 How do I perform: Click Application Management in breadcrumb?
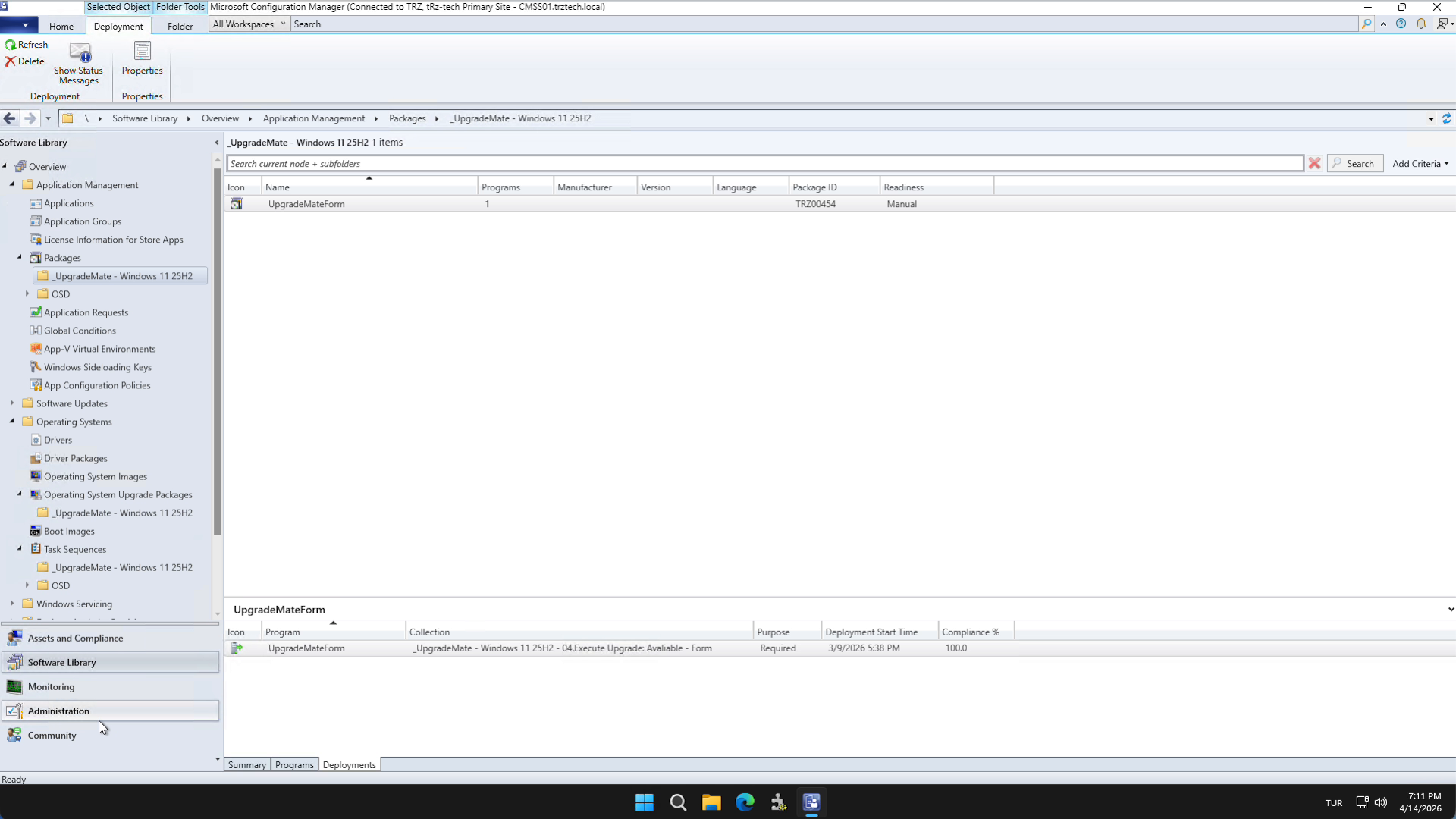click(314, 118)
